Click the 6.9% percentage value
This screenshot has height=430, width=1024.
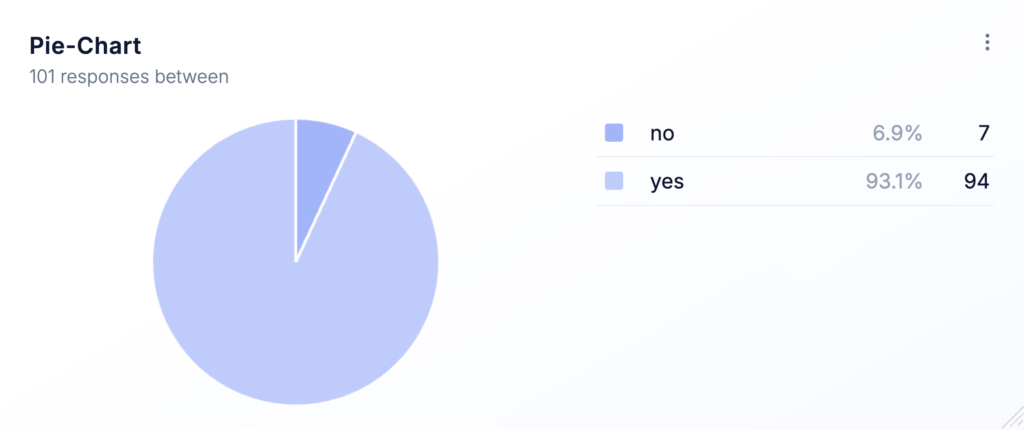tap(897, 133)
